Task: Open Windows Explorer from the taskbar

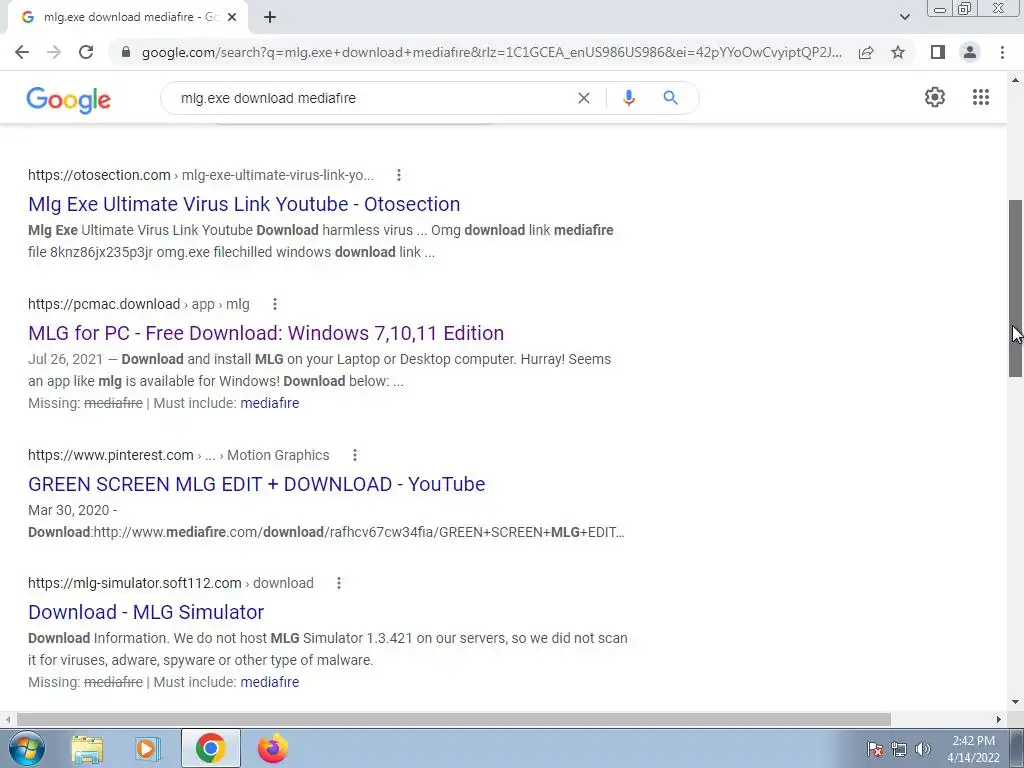Action: coord(87,748)
